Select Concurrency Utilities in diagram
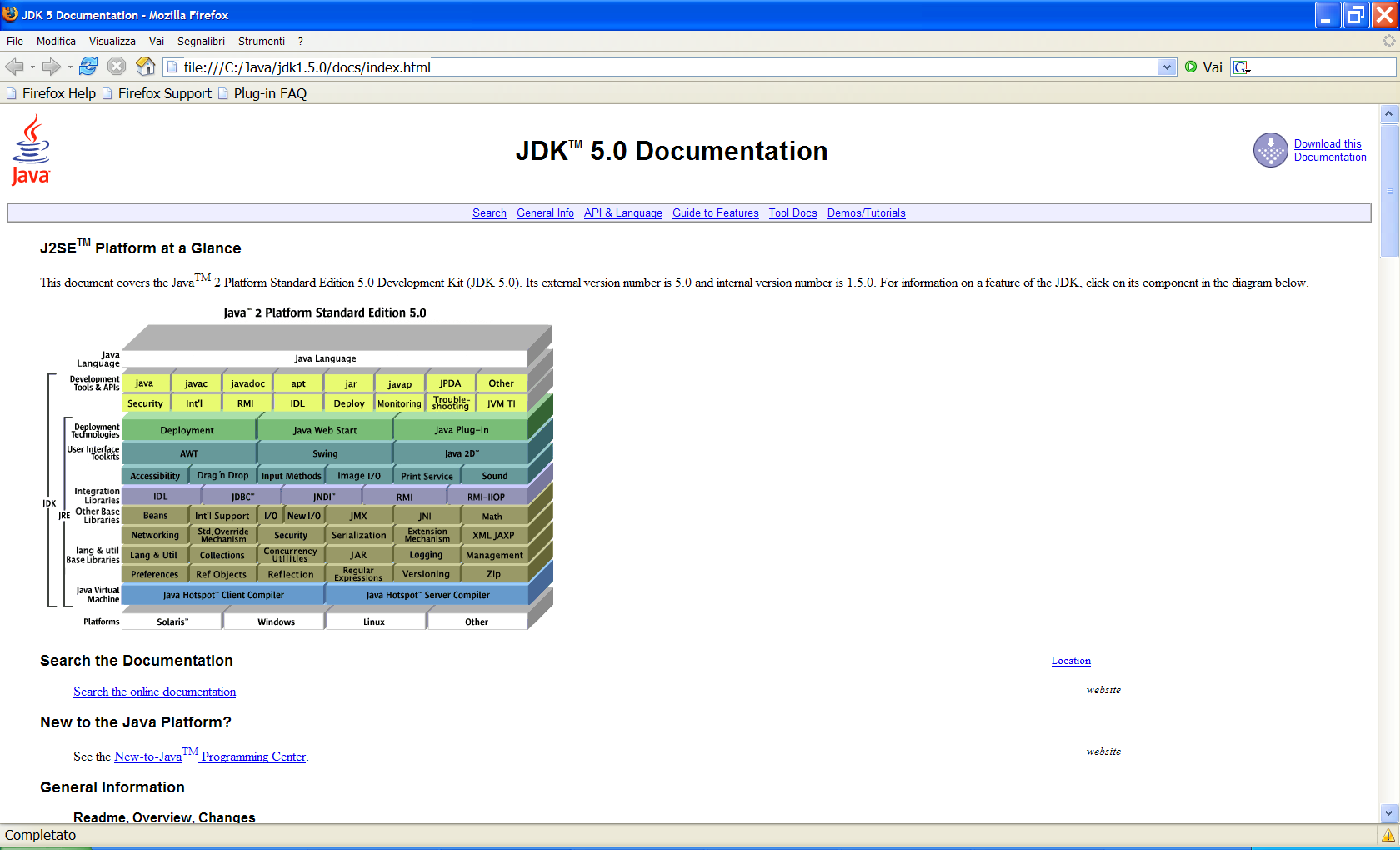Screen dimensions: 1400x850 [290, 555]
